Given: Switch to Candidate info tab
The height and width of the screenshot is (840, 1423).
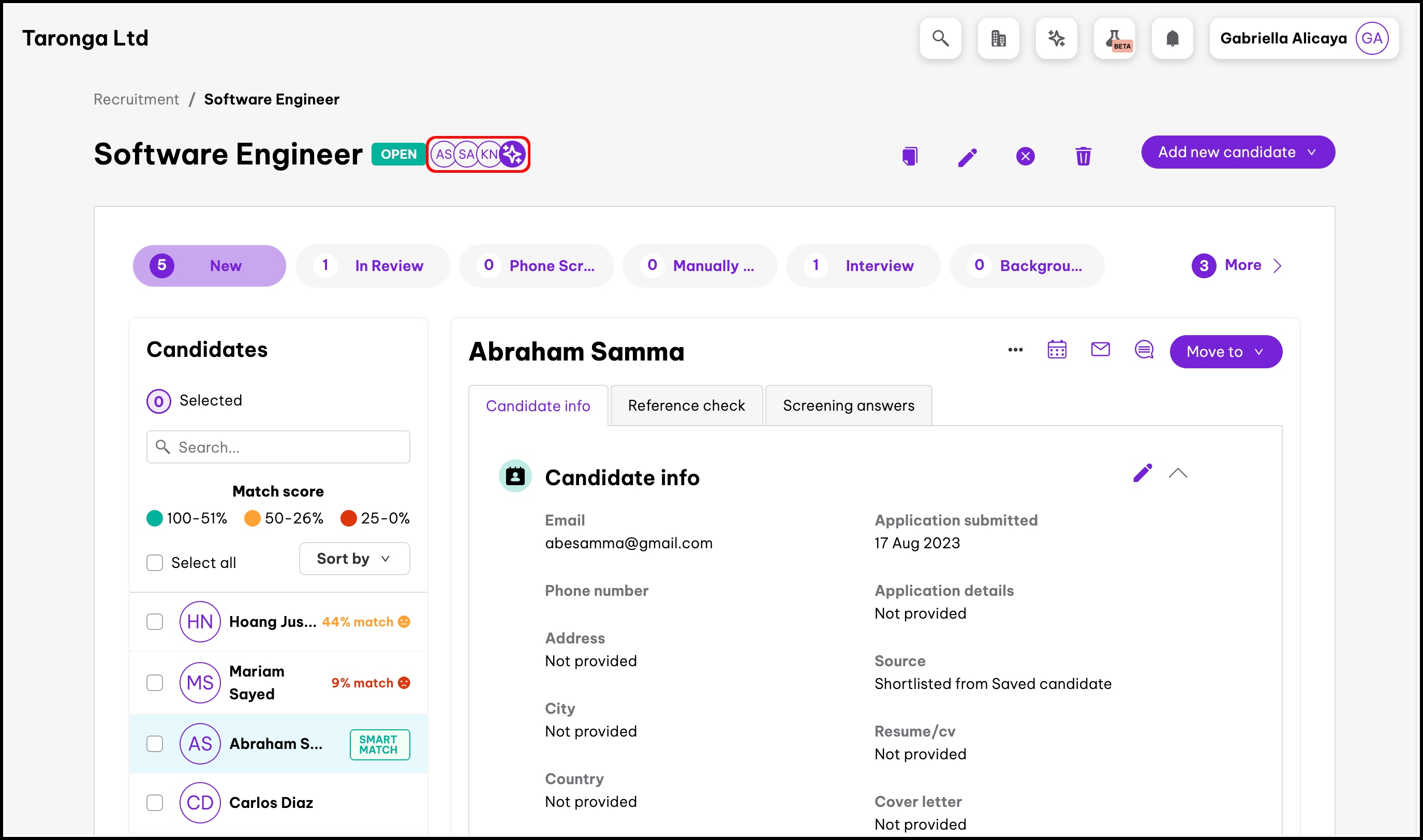Looking at the screenshot, I should coord(538,407).
